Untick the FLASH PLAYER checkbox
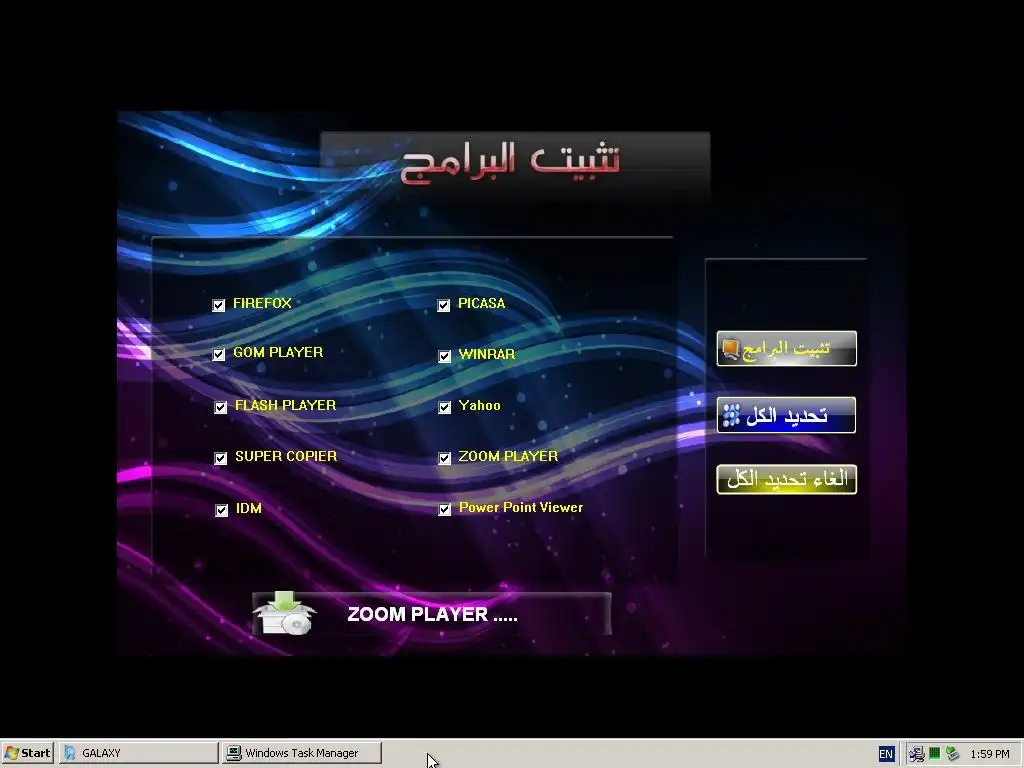 (x=221, y=408)
